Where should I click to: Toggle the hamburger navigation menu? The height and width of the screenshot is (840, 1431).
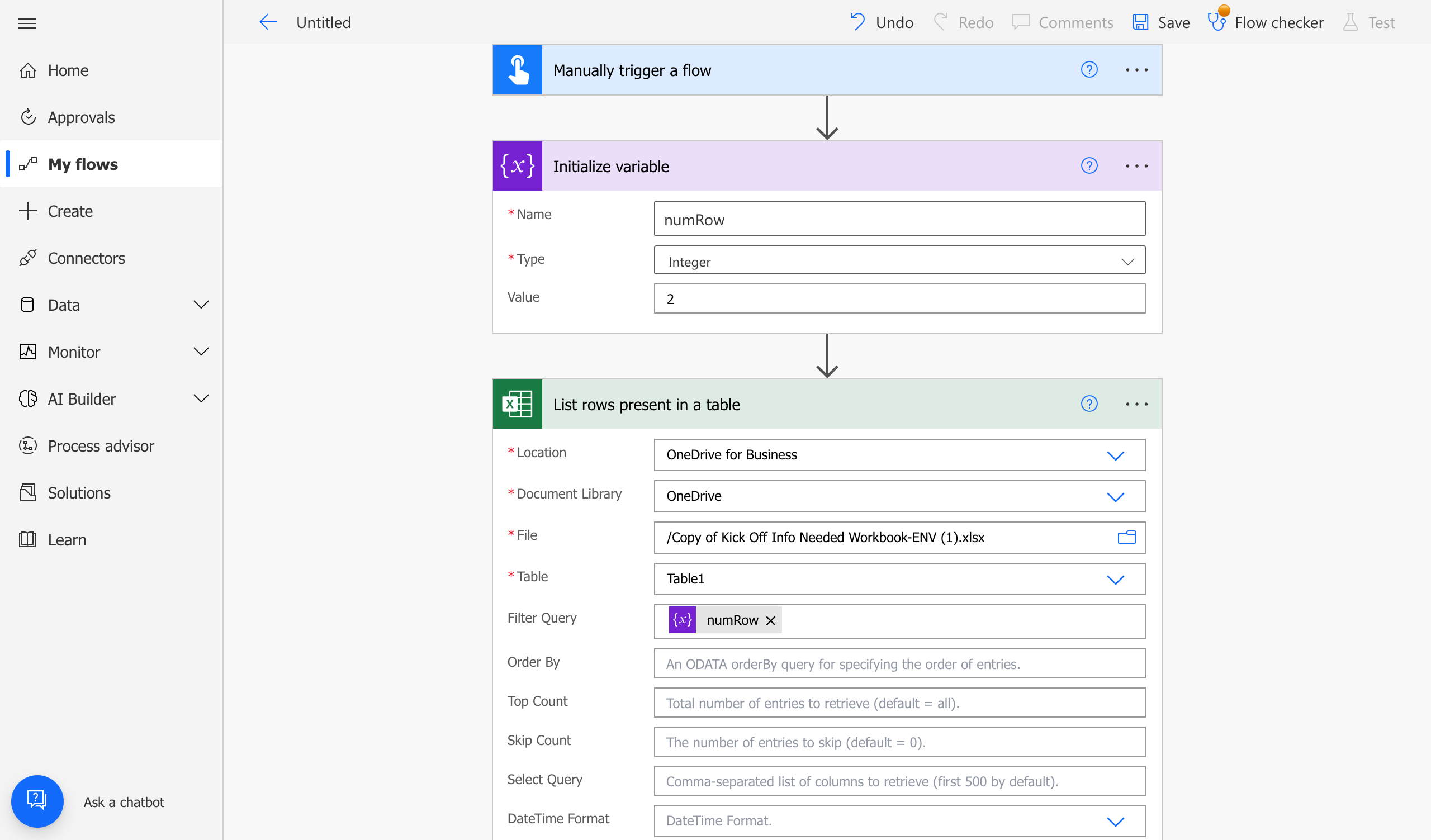(27, 23)
